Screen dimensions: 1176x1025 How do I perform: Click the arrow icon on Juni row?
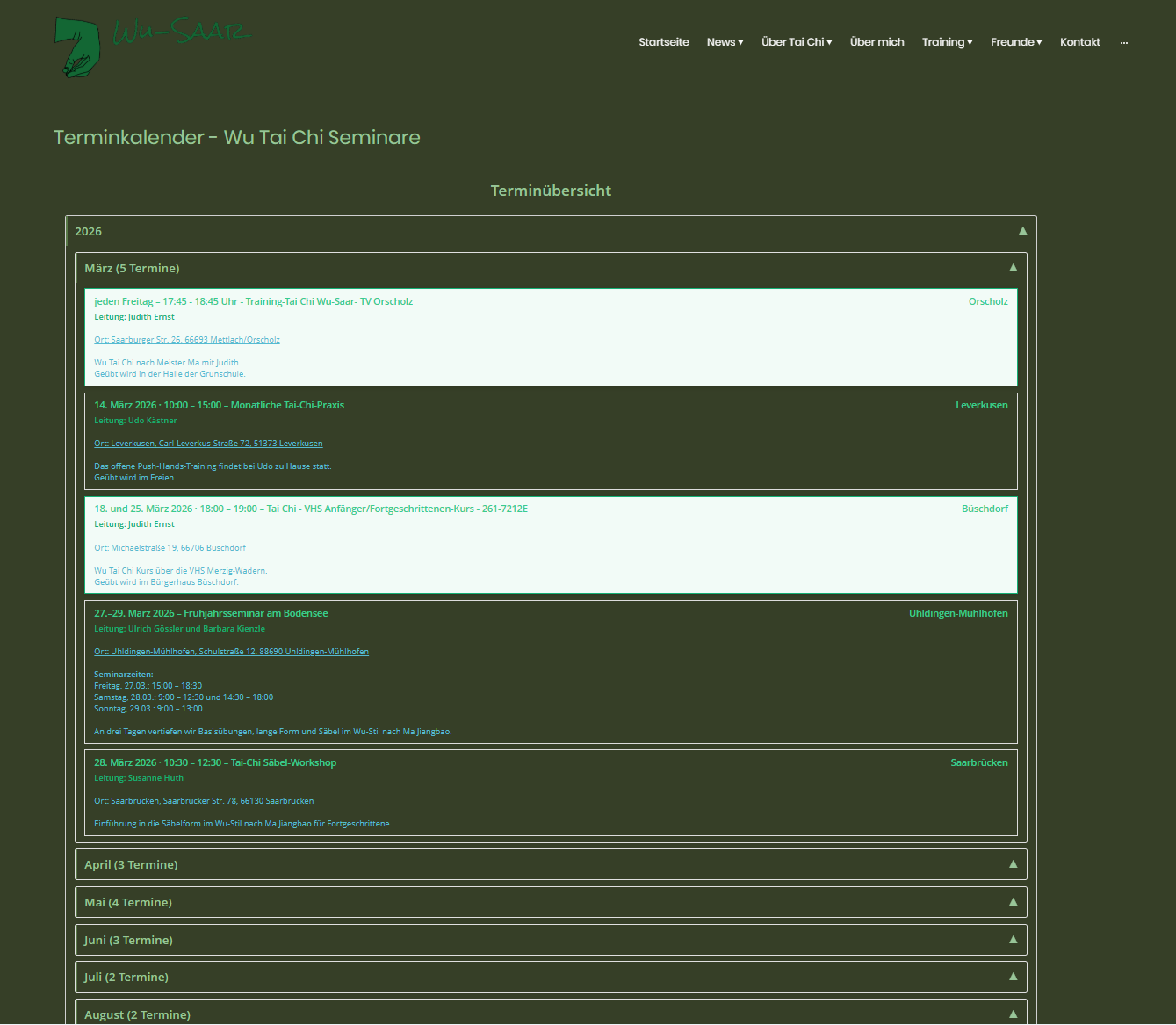coord(1013,940)
